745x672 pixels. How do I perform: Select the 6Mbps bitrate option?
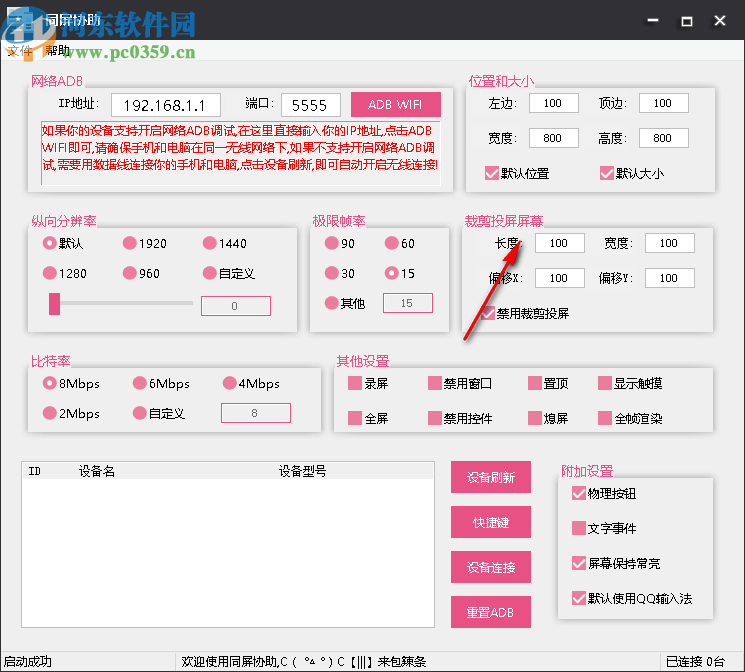(139, 383)
